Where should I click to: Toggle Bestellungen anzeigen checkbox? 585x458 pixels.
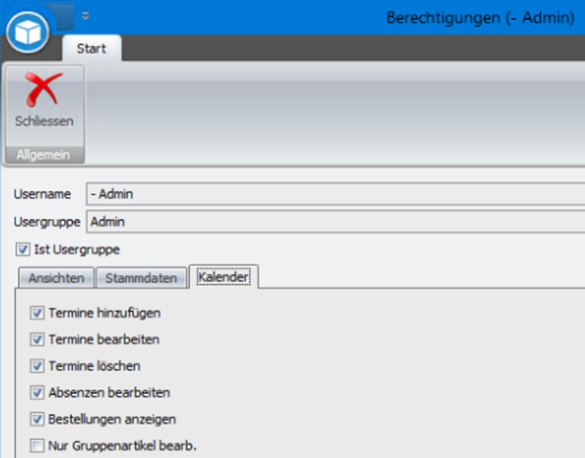pos(37,419)
